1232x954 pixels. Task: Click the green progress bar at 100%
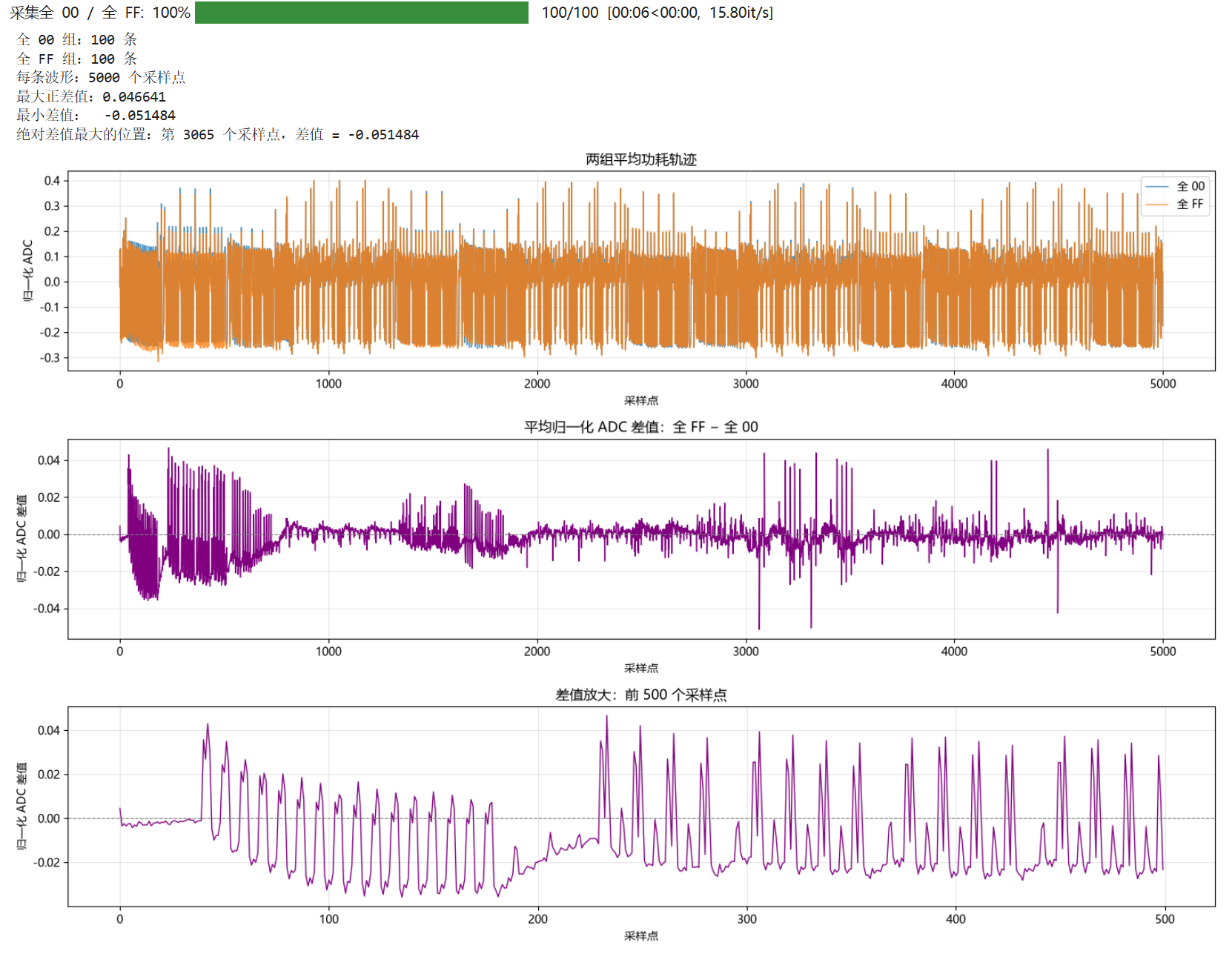pyautogui.click(x=361, y=13)
